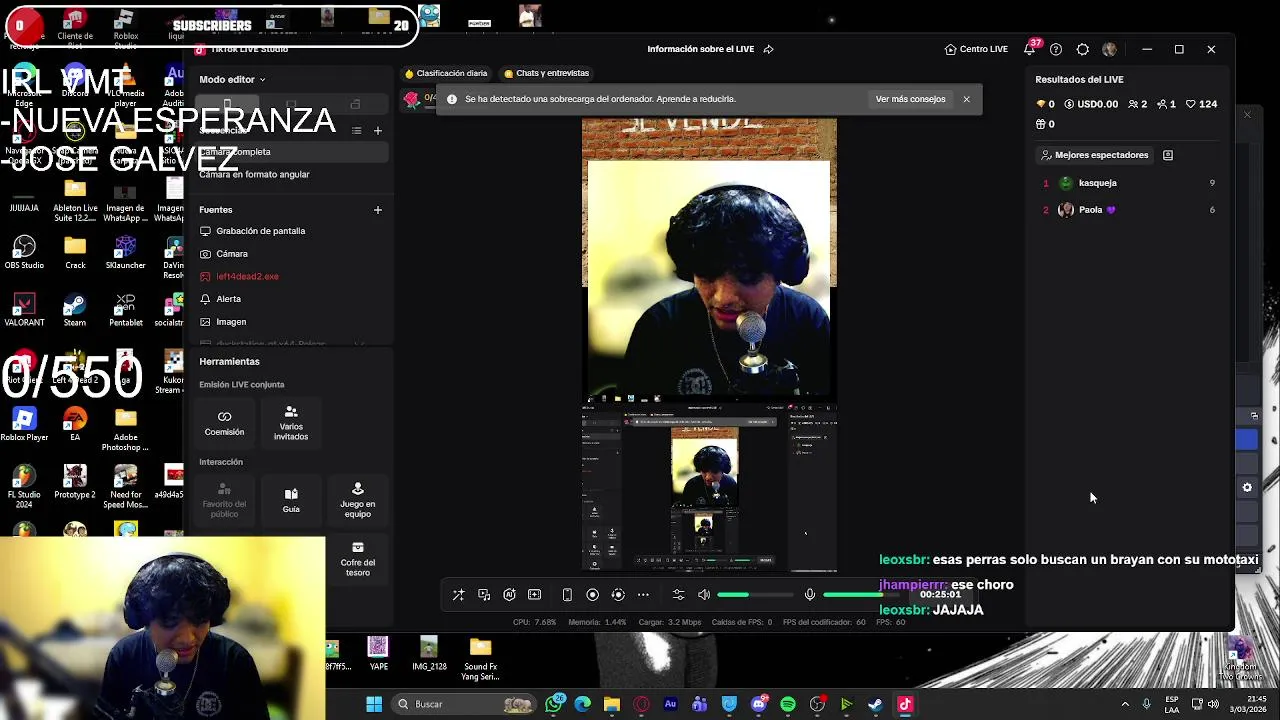The height and width of the screenshot is (720, 1280).
Task: Open the media and music icon
Action: click(x=484, y=595)
